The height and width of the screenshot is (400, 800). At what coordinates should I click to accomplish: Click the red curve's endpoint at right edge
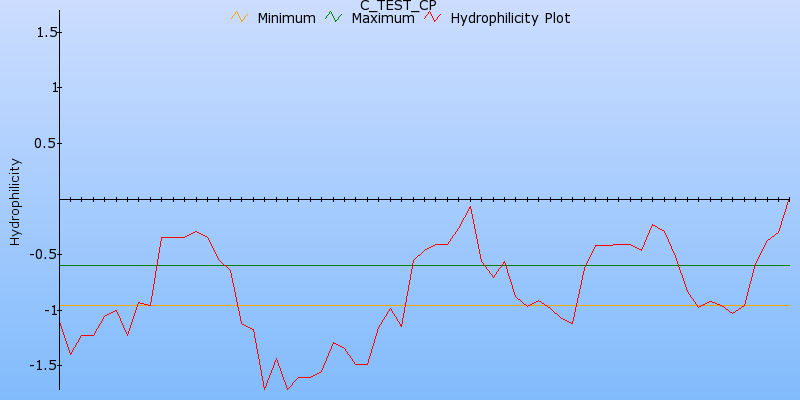point(789,201)
